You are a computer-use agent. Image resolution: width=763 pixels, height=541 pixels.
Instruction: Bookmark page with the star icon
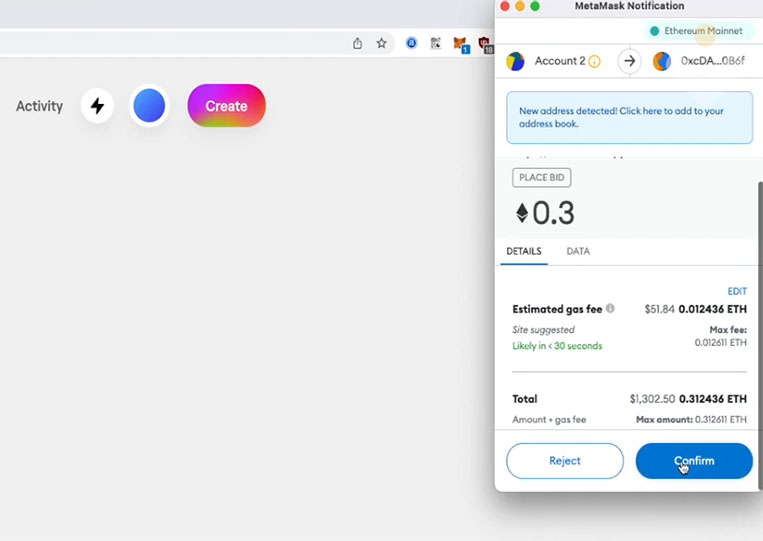(382, 43)
